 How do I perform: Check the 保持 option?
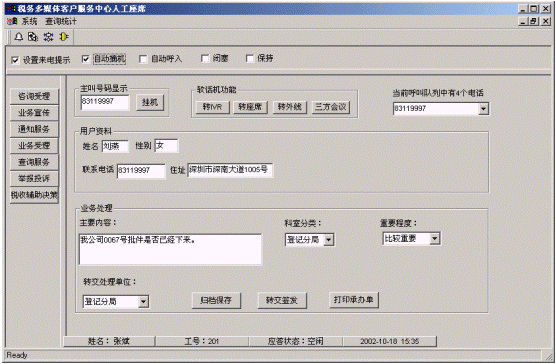pos(250,58)
